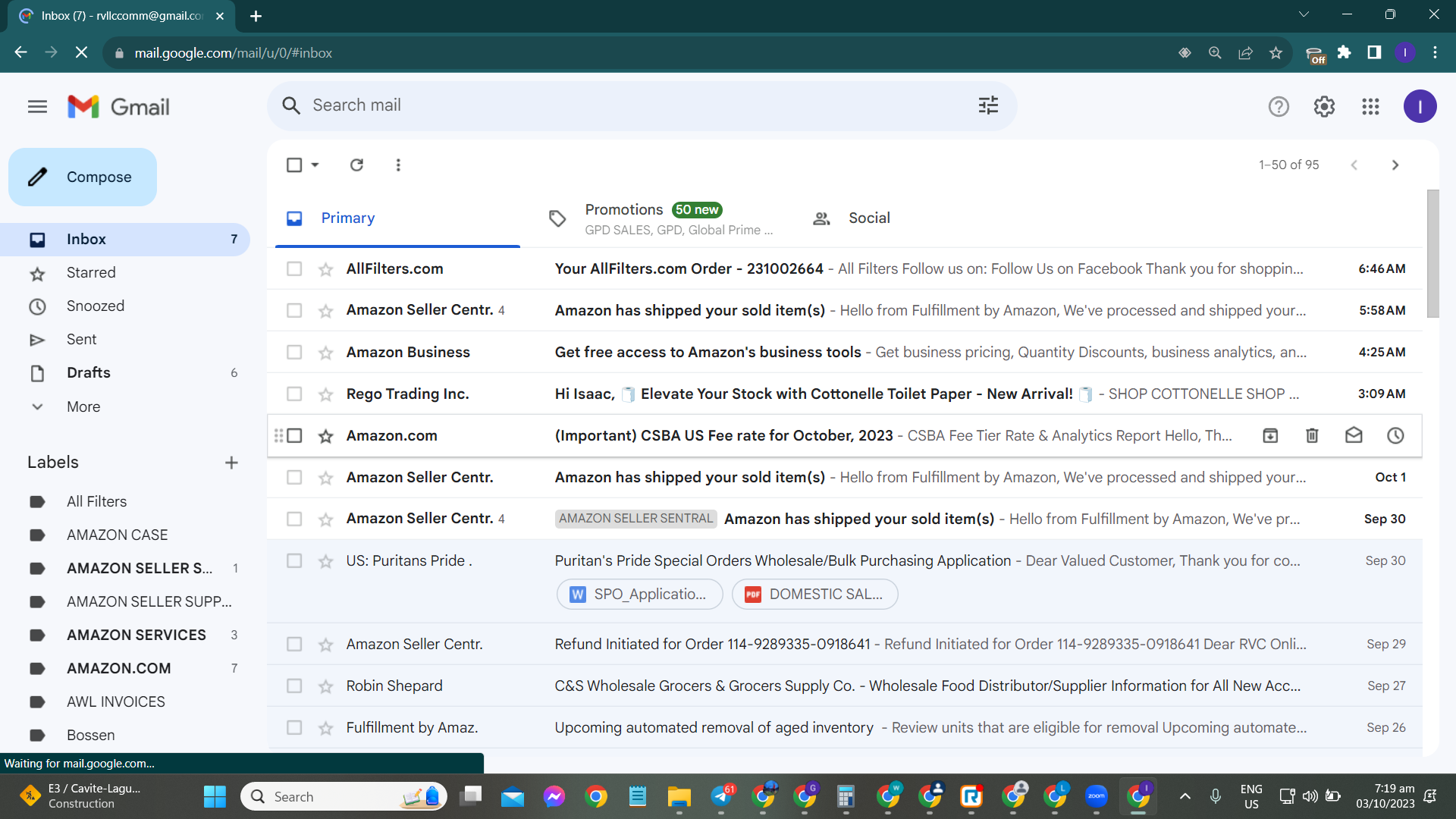Open the DOMESTIC SAL... PDF attachment
Screen dimensions: 1456x819
coord(814,595)
